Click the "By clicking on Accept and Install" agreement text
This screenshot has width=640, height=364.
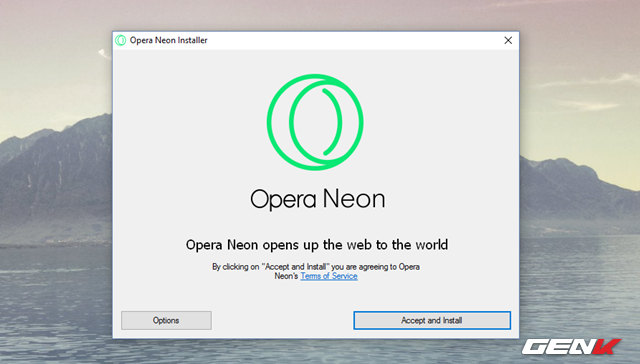(316, 271)
